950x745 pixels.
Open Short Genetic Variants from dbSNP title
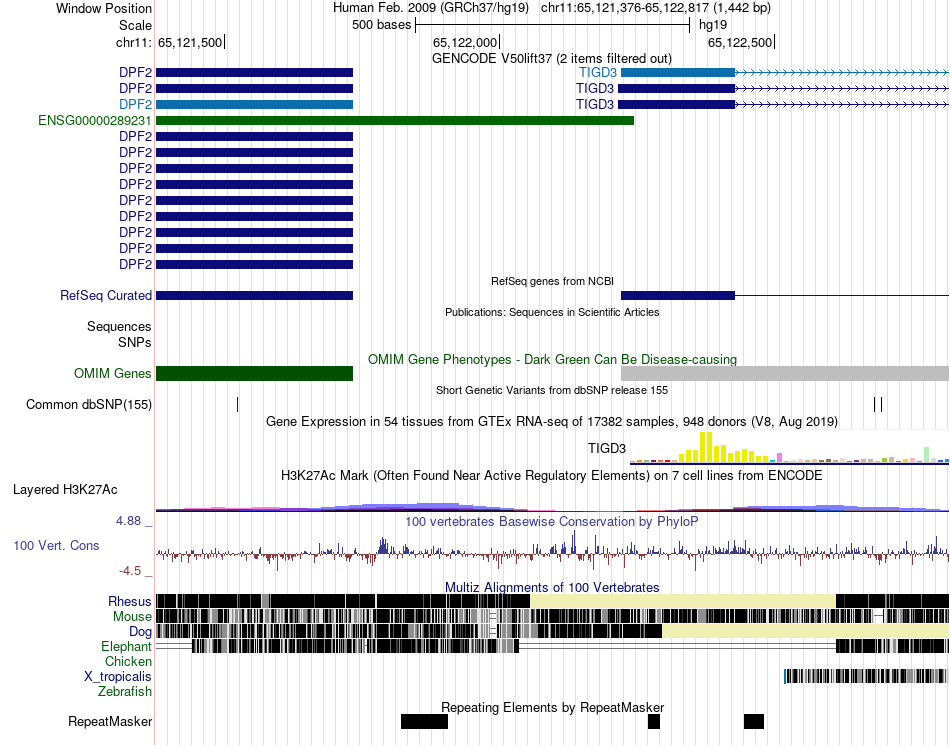coord(552,390)
